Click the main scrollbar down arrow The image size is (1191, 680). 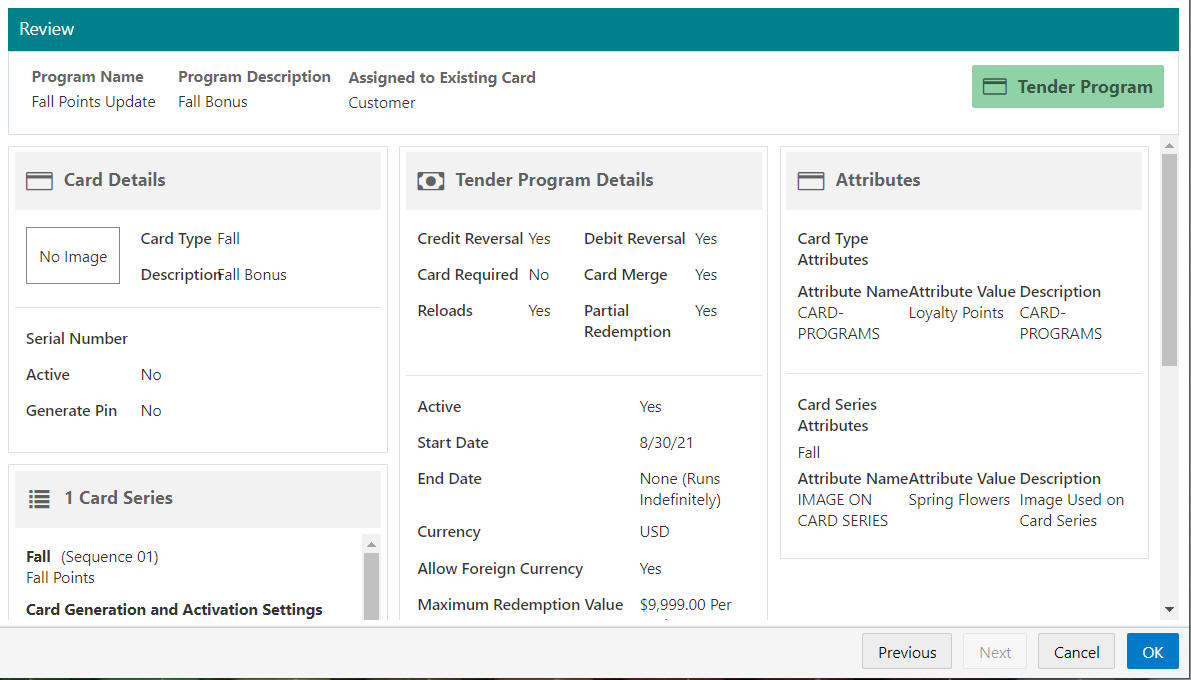click(1170, 609)
